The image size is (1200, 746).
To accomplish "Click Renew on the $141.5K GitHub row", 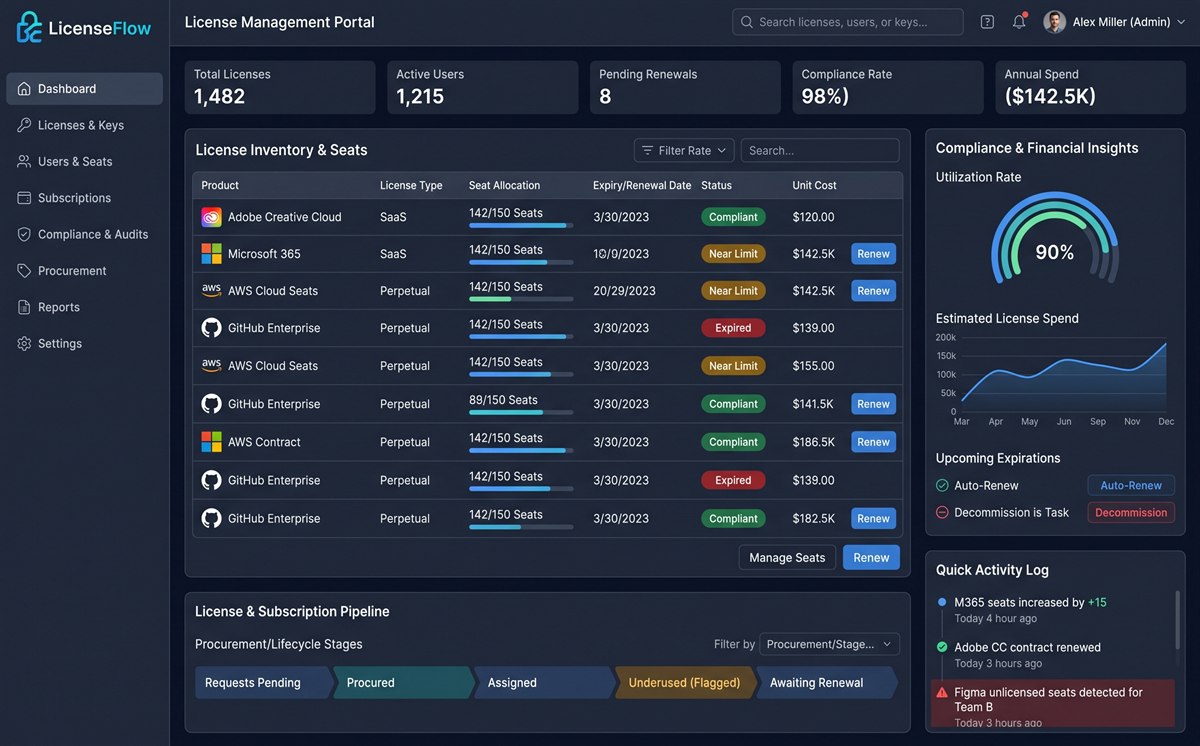I will (874, 404).
